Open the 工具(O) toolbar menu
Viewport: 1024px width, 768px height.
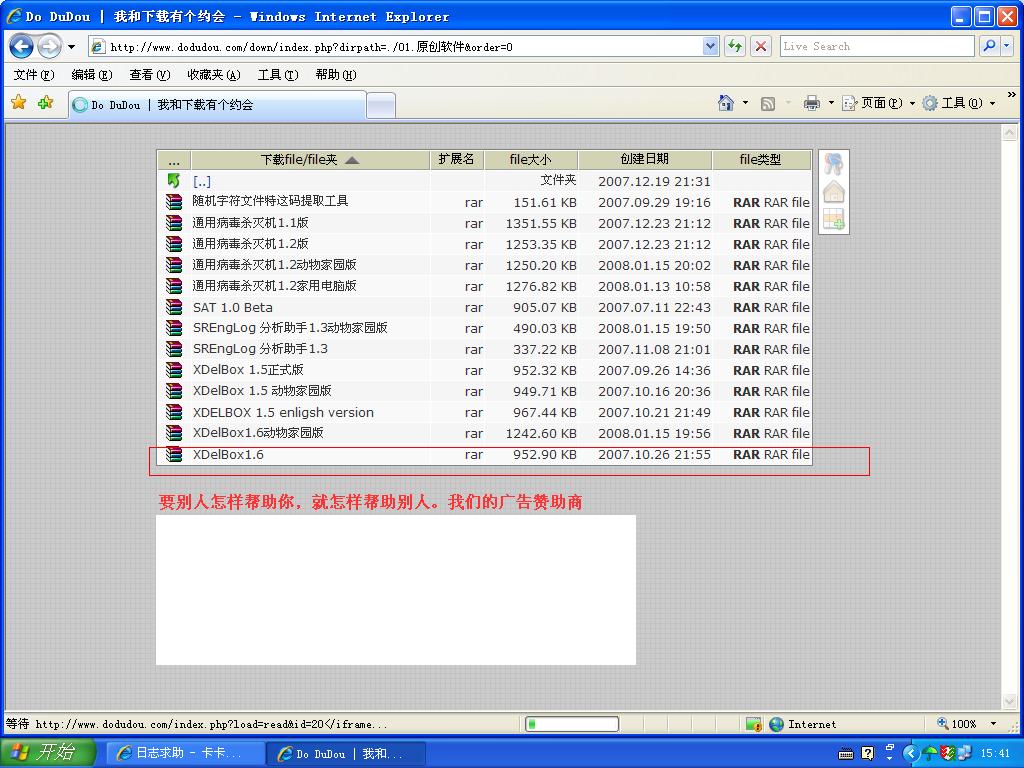point(959,103)
